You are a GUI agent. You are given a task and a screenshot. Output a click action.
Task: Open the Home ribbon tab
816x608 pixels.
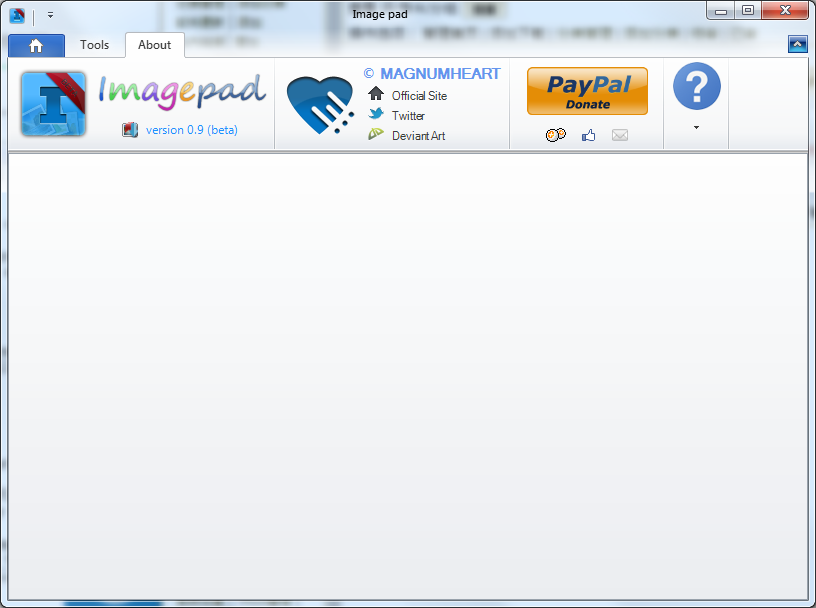pyautogui.click(x=36, y=46)
